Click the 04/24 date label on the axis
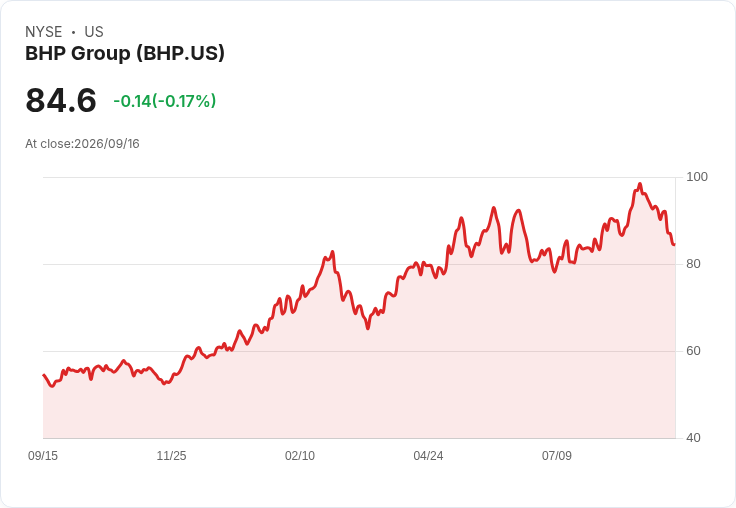The width and height of the screenshot is (736, 508). tap(428, 455)
